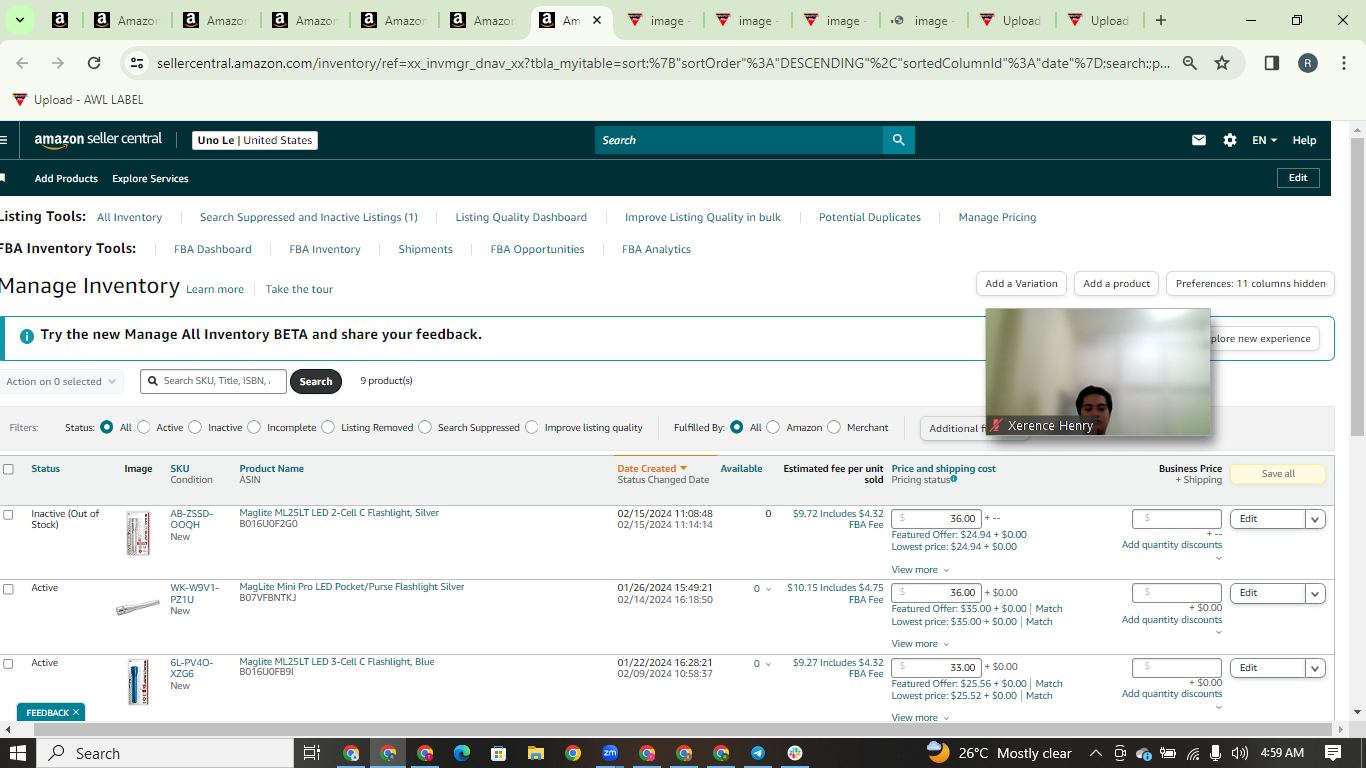This screenshot has height=768, width=1366.
Task: Click the zoom magnifier in address bar
Action: point(1190,63)
